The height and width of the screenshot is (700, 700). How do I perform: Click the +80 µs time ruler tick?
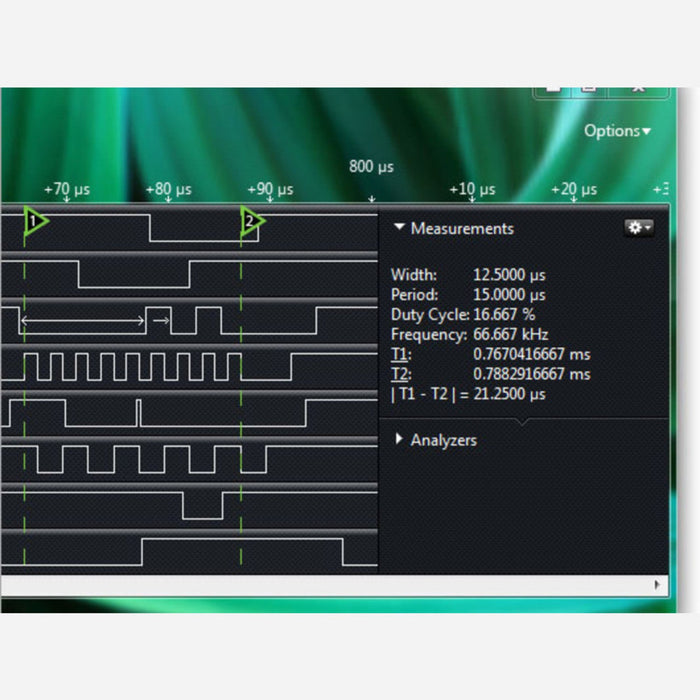tap(168, 190)
